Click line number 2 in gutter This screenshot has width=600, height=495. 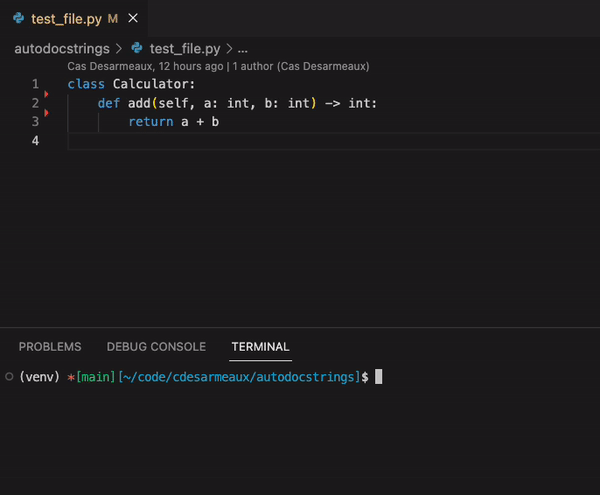point(36,103)
